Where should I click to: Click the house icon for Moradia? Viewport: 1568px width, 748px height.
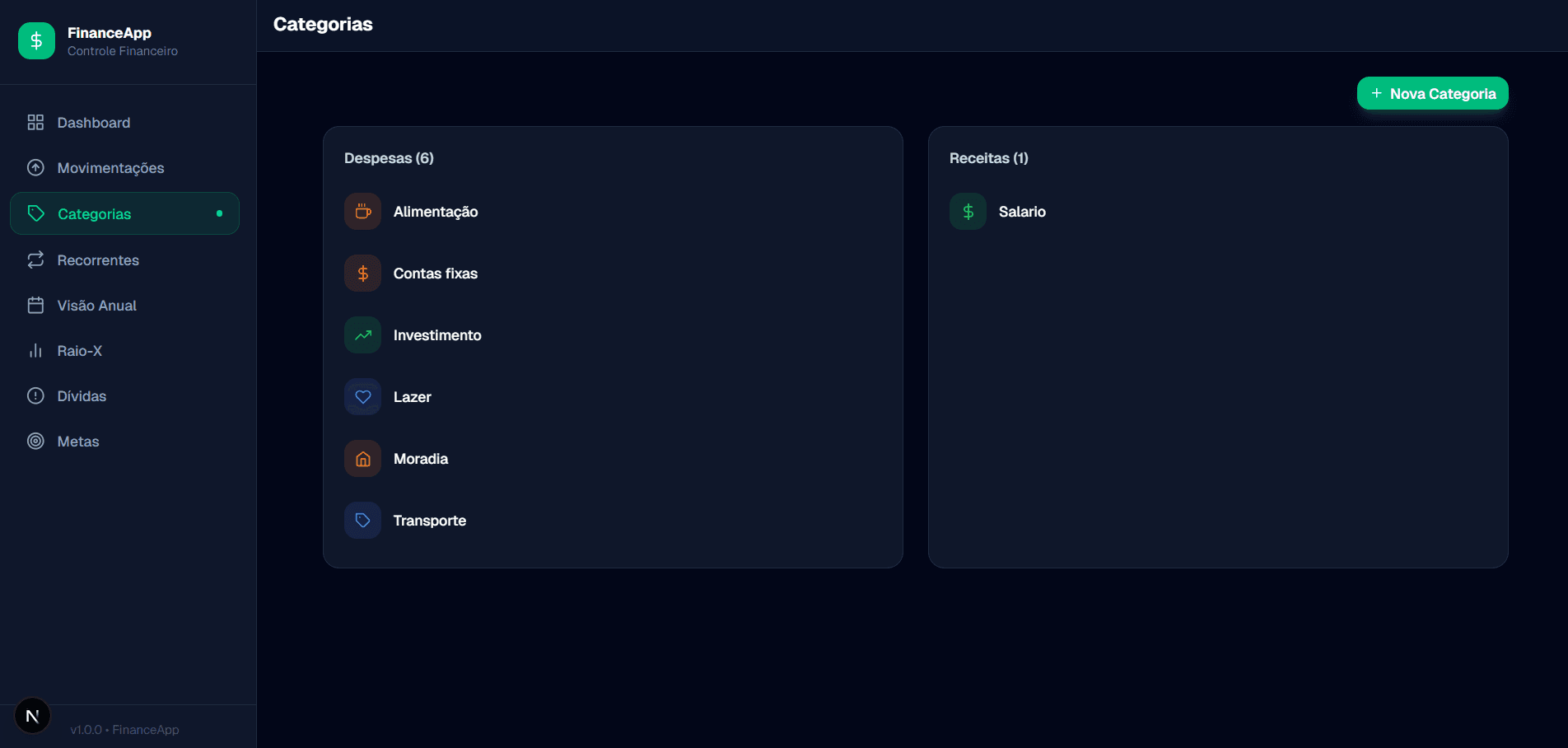362,458
